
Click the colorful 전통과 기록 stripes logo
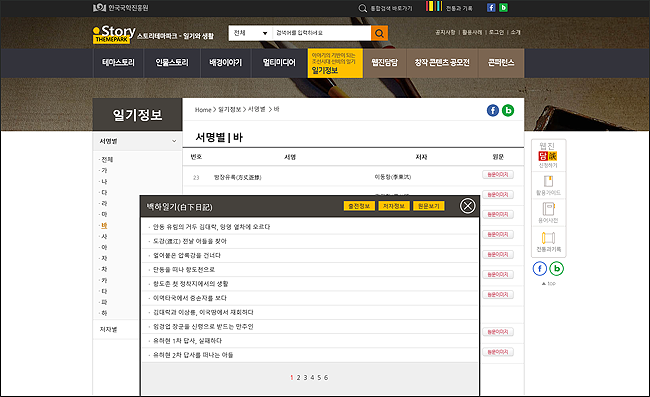click(434, 6)
